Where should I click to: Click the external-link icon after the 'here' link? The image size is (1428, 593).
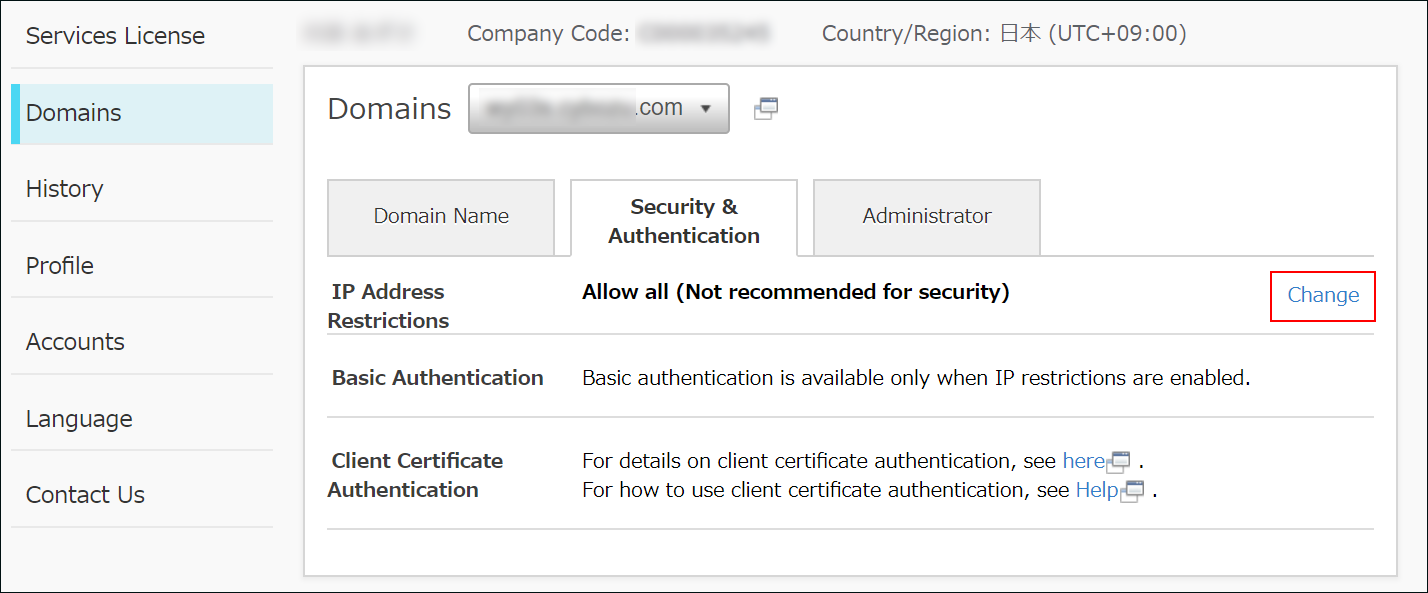click(1119, 462)
